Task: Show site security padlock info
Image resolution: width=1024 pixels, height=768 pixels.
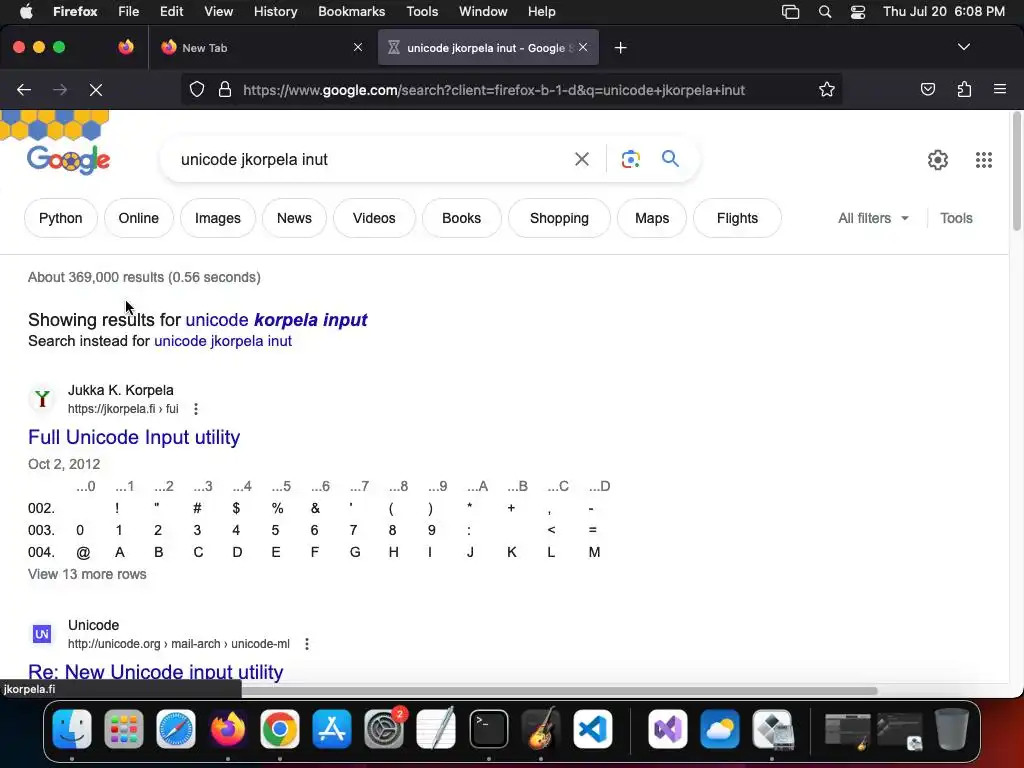Action: (225, 89)
